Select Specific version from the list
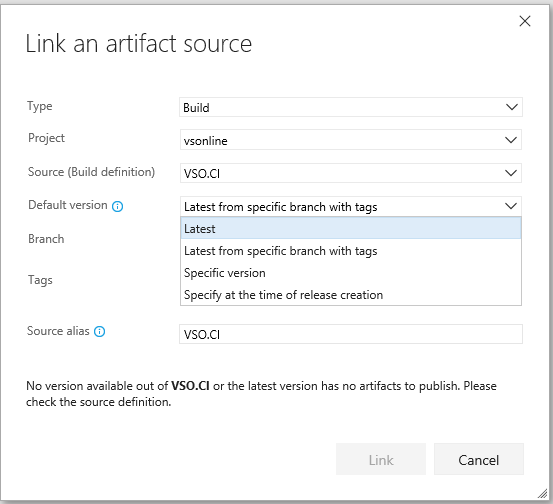The image size is (553, 504). [351, 273]
